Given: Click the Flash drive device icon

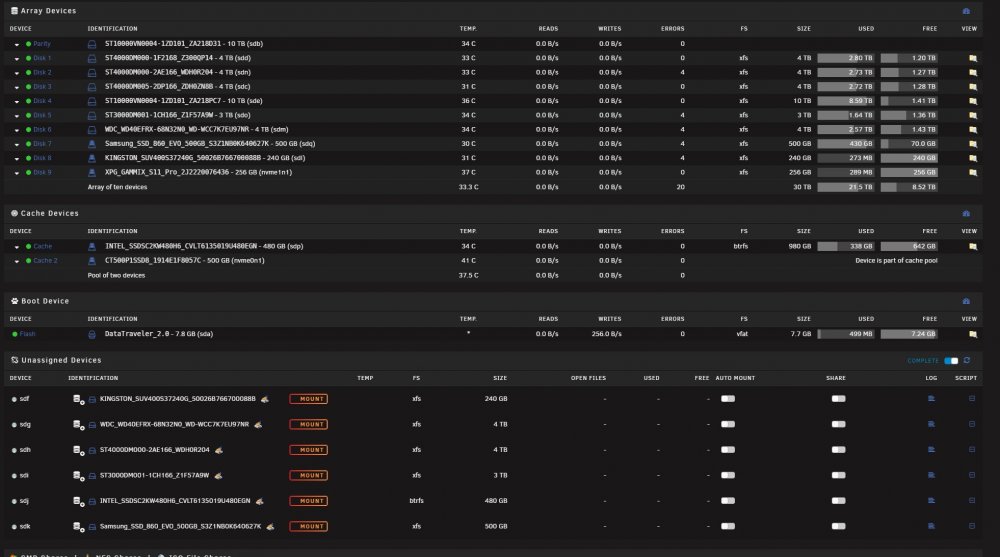Looking at the screenshot, I should pyautogui.click(x=92, y=334).
